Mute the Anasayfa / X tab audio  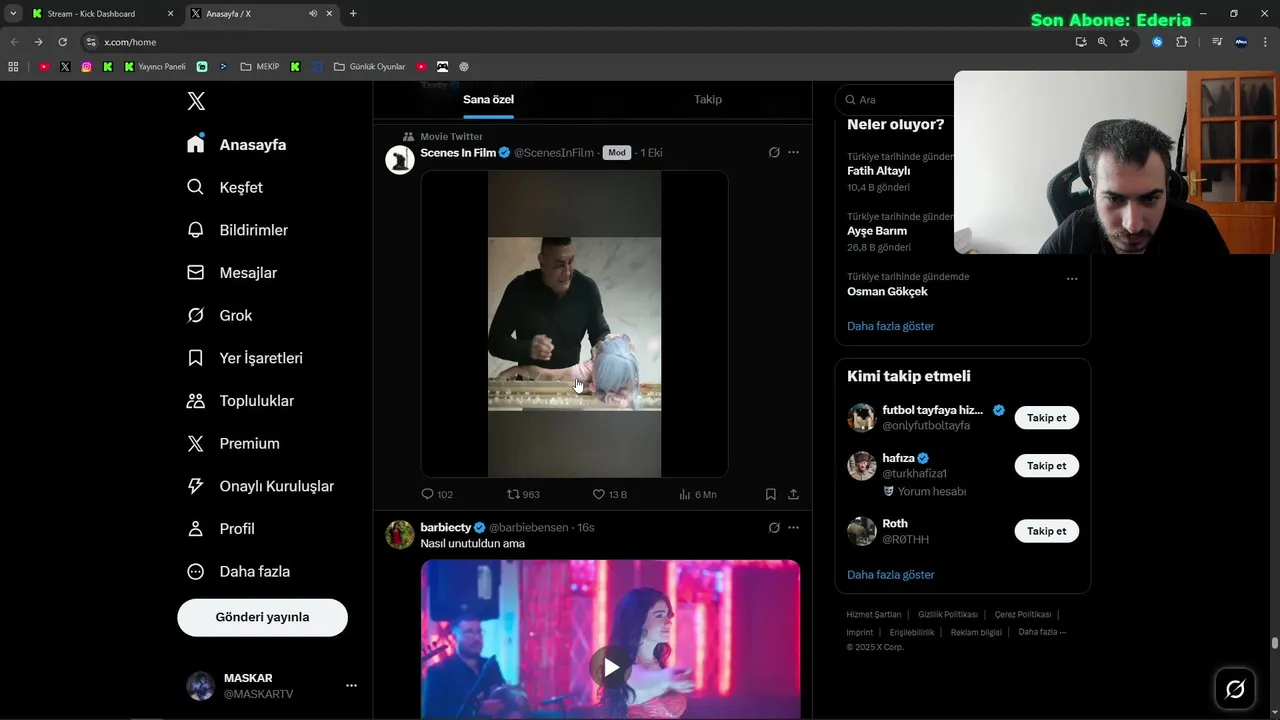pyautogui.click(x=313, y=14)
